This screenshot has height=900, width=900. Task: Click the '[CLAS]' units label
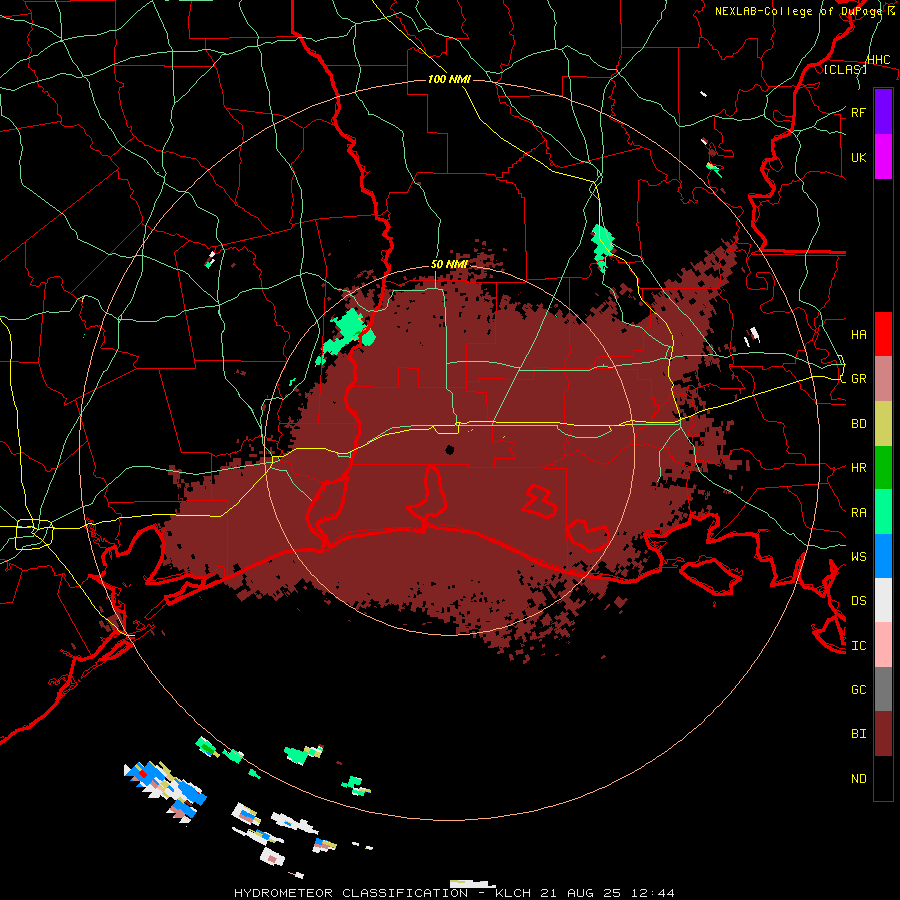pyautogui.click(x=844, y=69)
